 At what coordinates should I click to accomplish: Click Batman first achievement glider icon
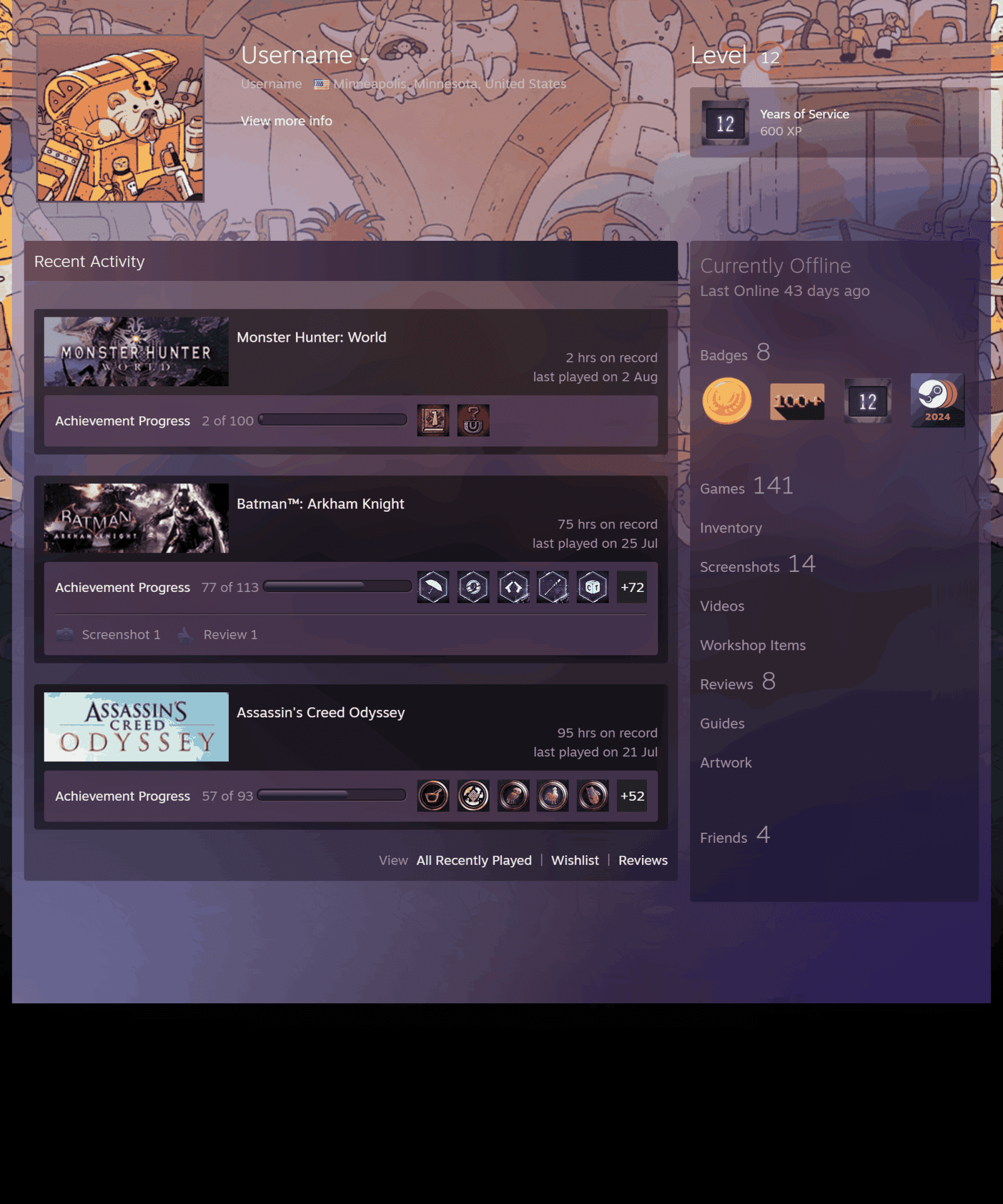(433, 587)
